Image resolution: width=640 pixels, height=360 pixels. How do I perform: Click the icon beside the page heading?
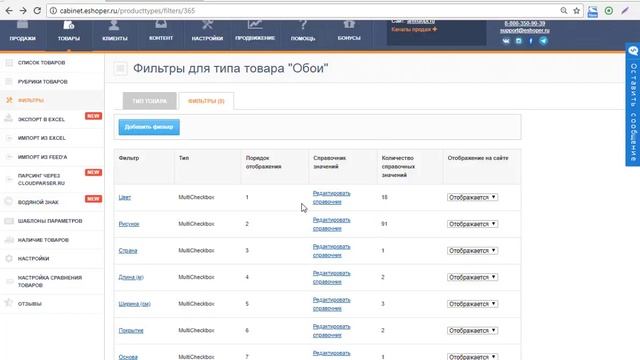pyautogui.click(x=120, y=68)
